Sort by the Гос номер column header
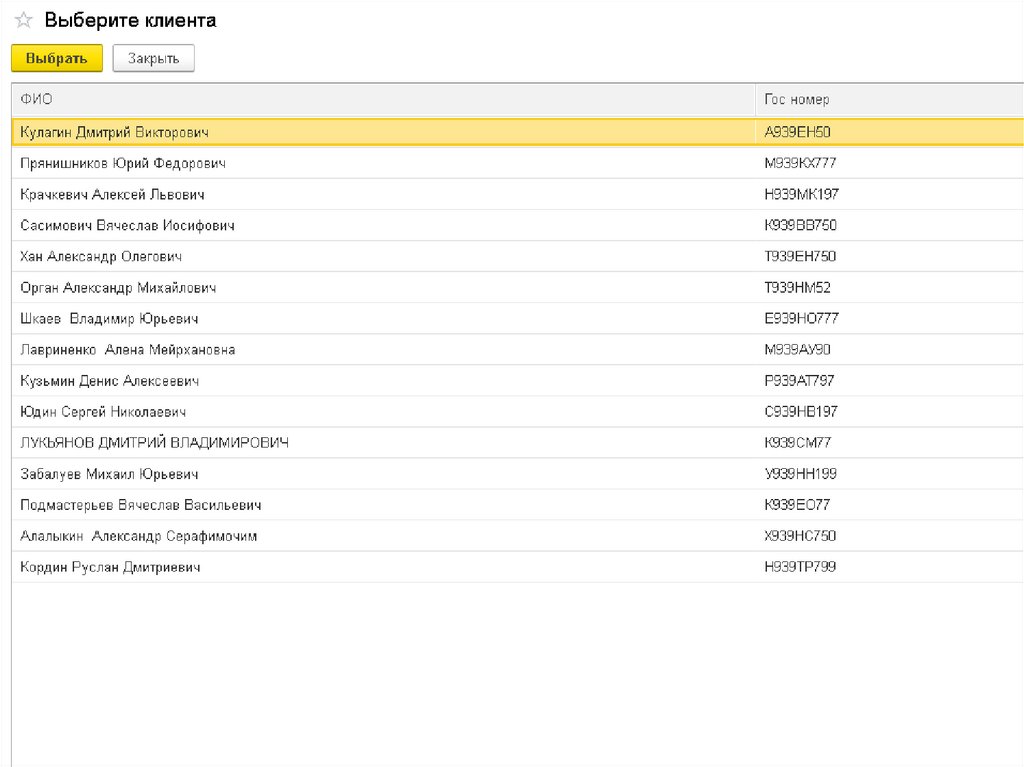This screenshot has height=767, width=1024. (796, 100)
